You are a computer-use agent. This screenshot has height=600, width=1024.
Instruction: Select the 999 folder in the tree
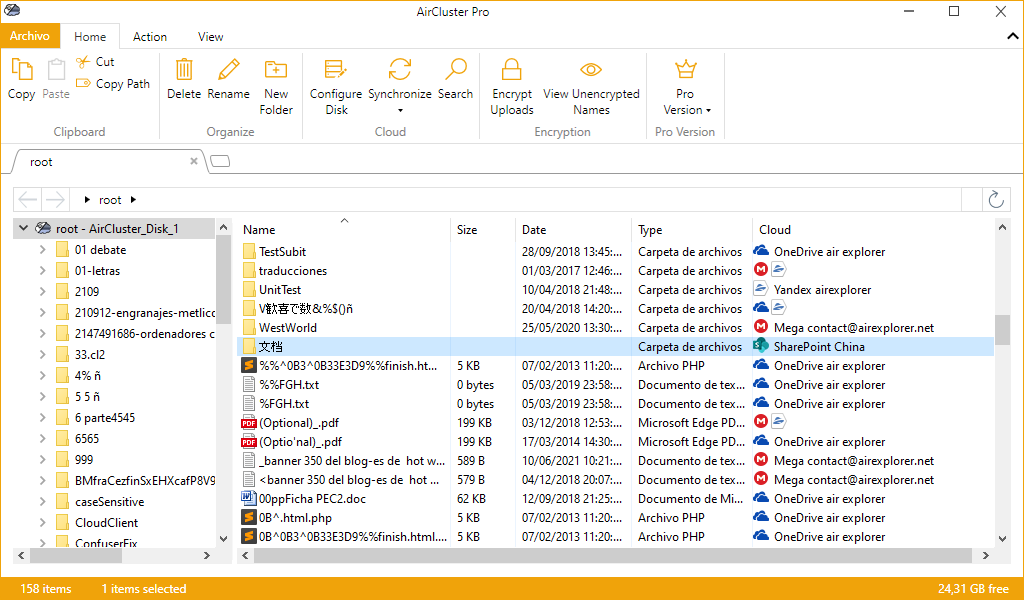click(84, 460)
